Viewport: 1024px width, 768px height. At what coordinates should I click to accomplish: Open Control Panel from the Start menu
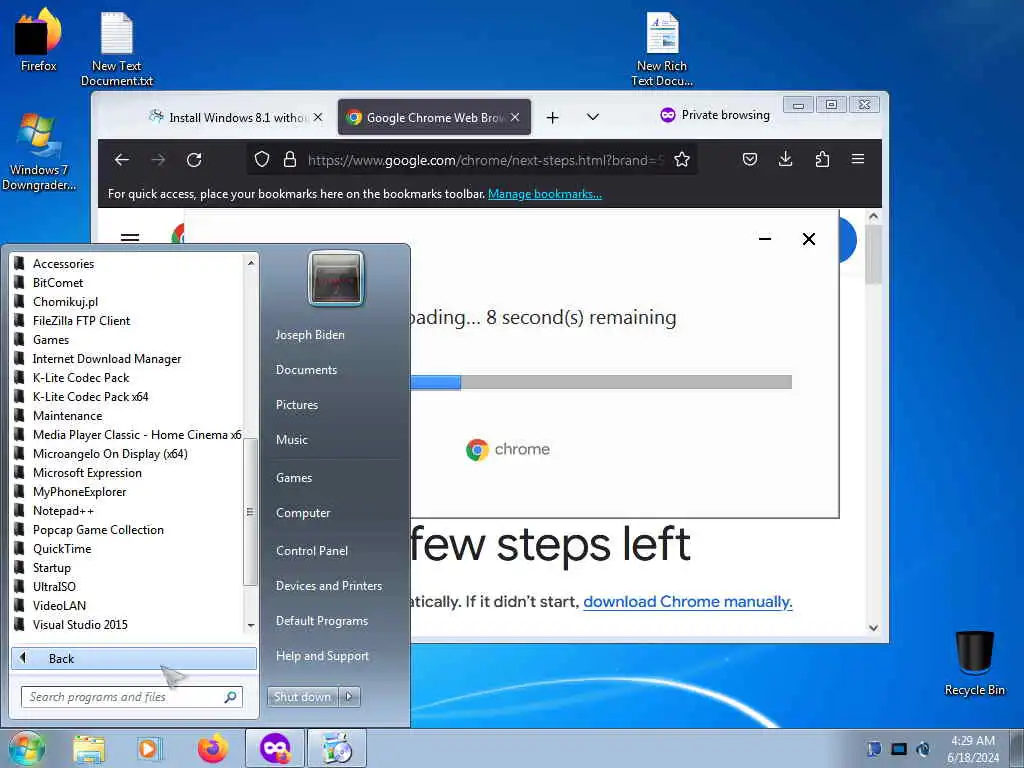coord(312,551)
